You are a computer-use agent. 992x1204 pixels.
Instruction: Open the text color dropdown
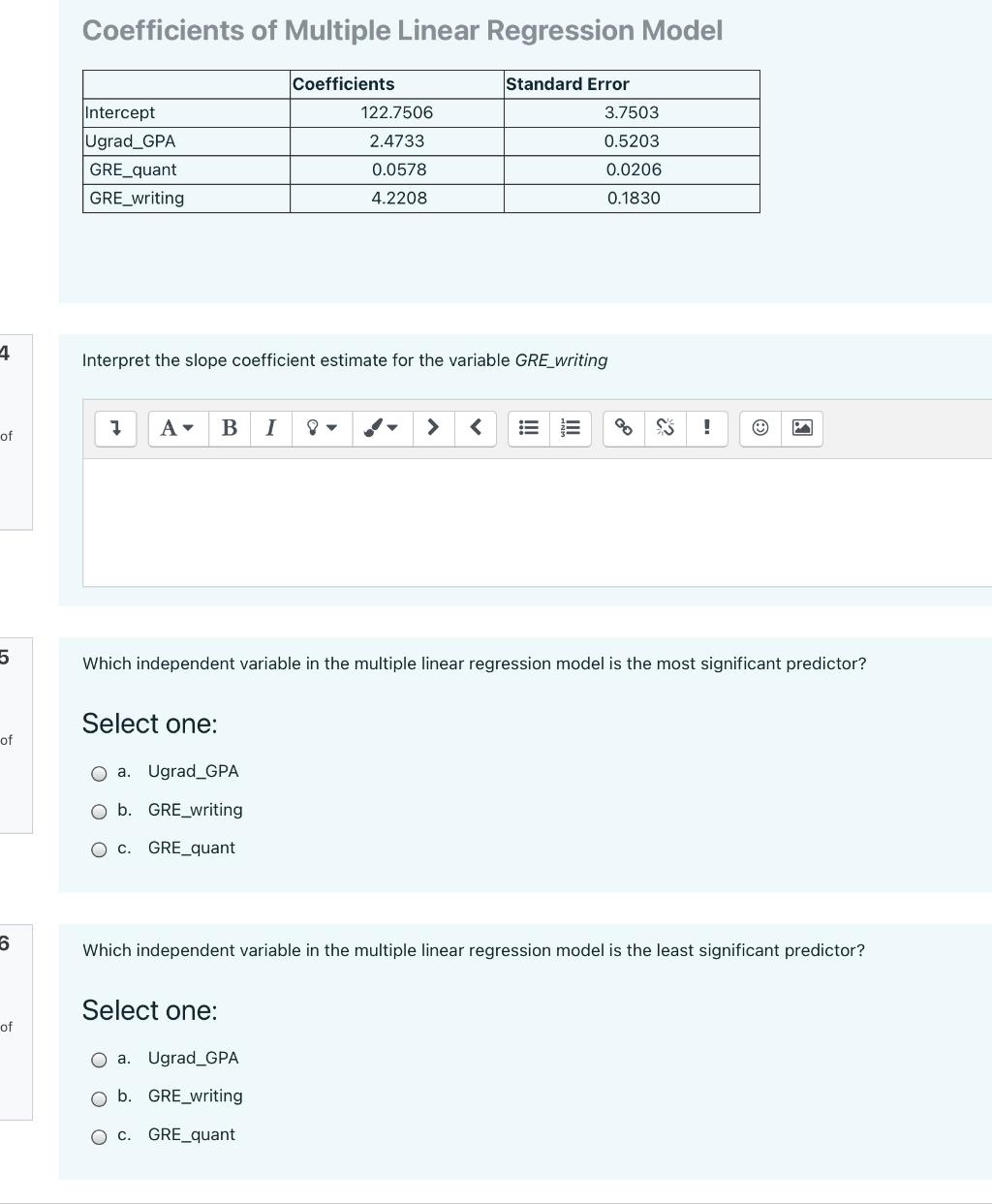click(320, 428)
